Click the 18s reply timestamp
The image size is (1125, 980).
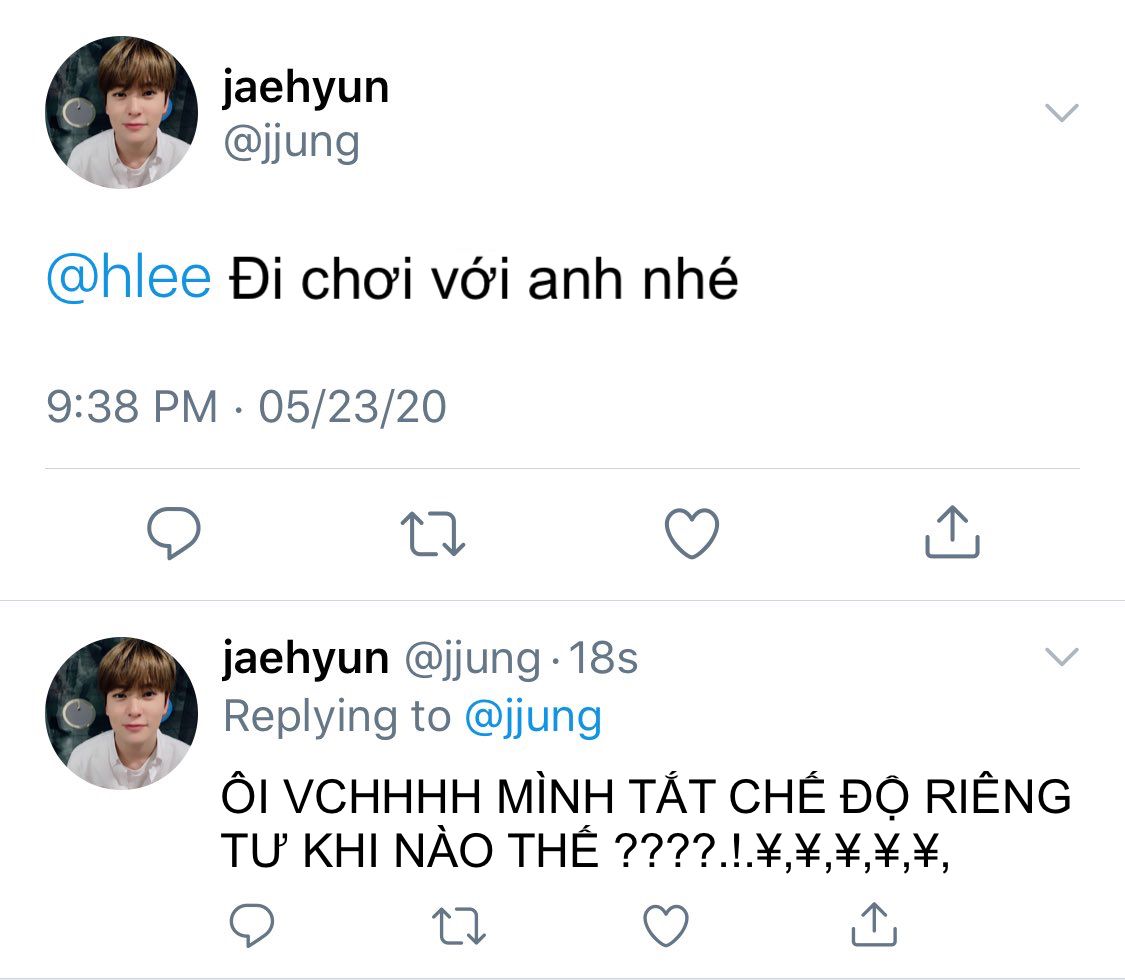(x=603, y=658)
